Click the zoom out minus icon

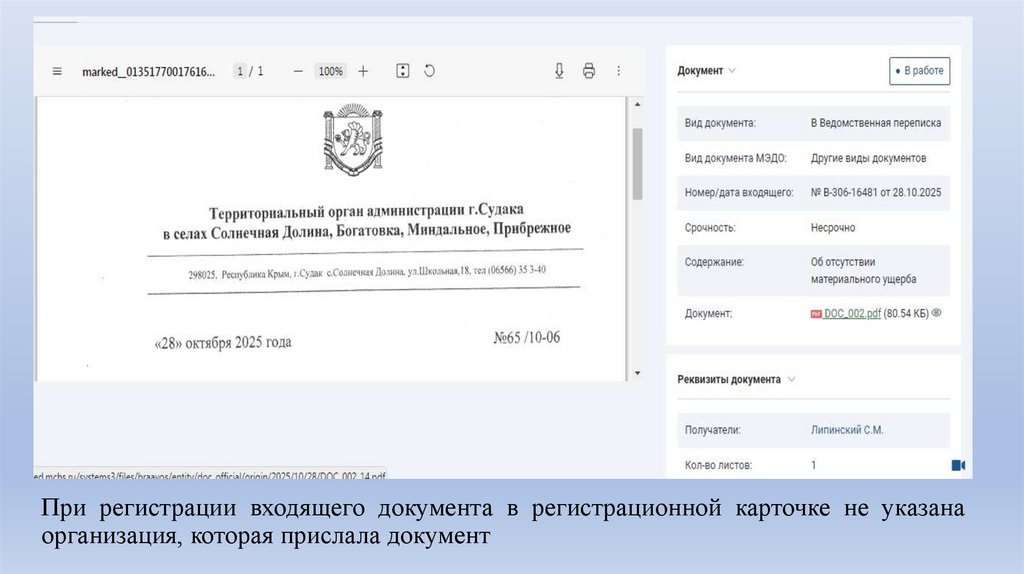298,71
